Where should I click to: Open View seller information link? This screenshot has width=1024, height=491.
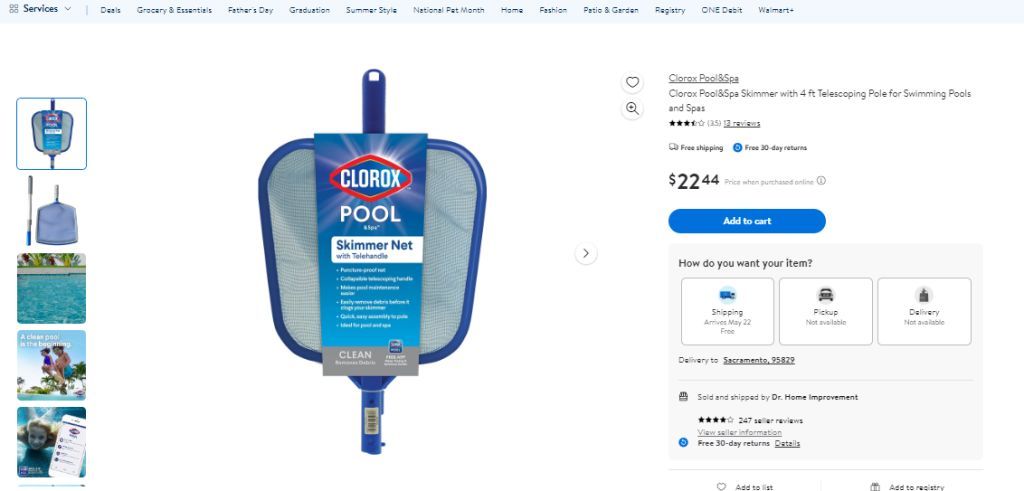739,432
